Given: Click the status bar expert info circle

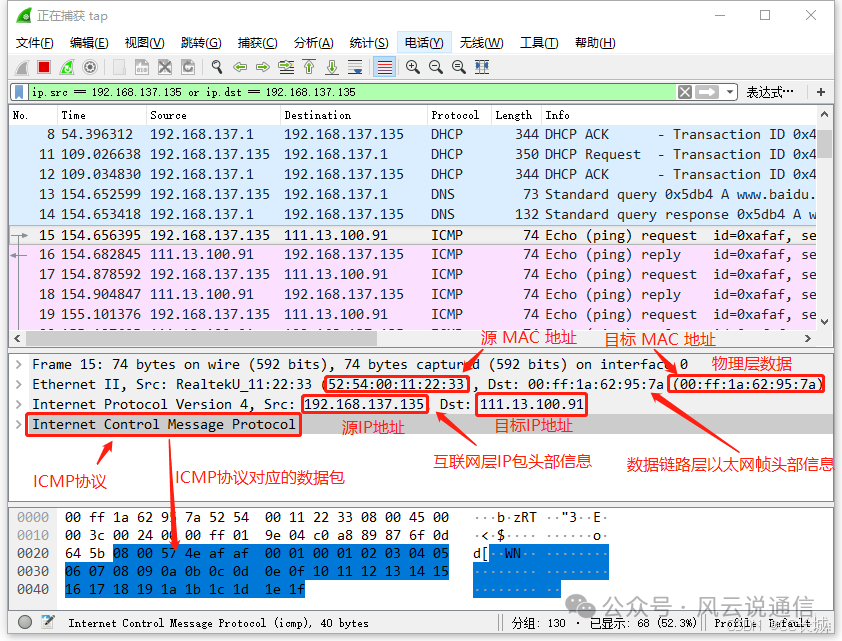Looking at the screenshot, I should tap(25, 622).
